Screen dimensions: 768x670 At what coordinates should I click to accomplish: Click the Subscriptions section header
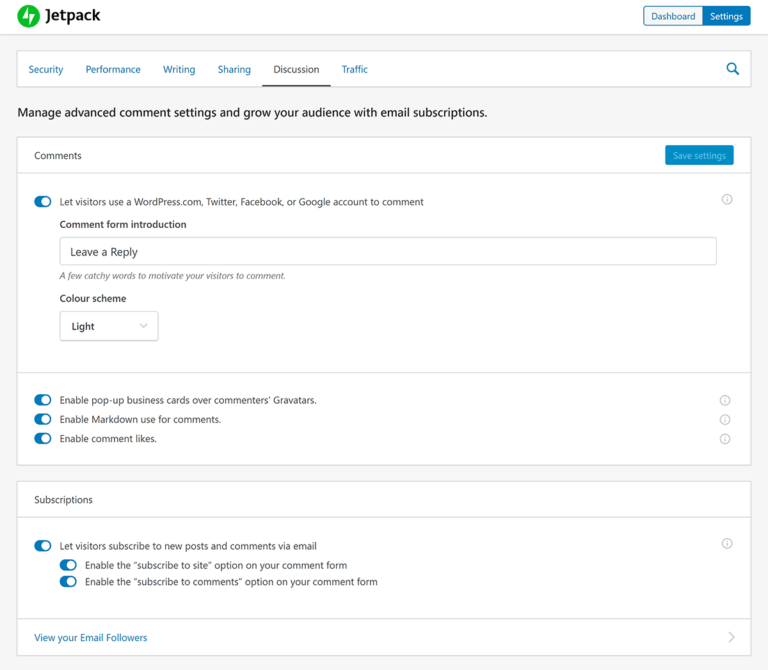click(x=63, y=500)
